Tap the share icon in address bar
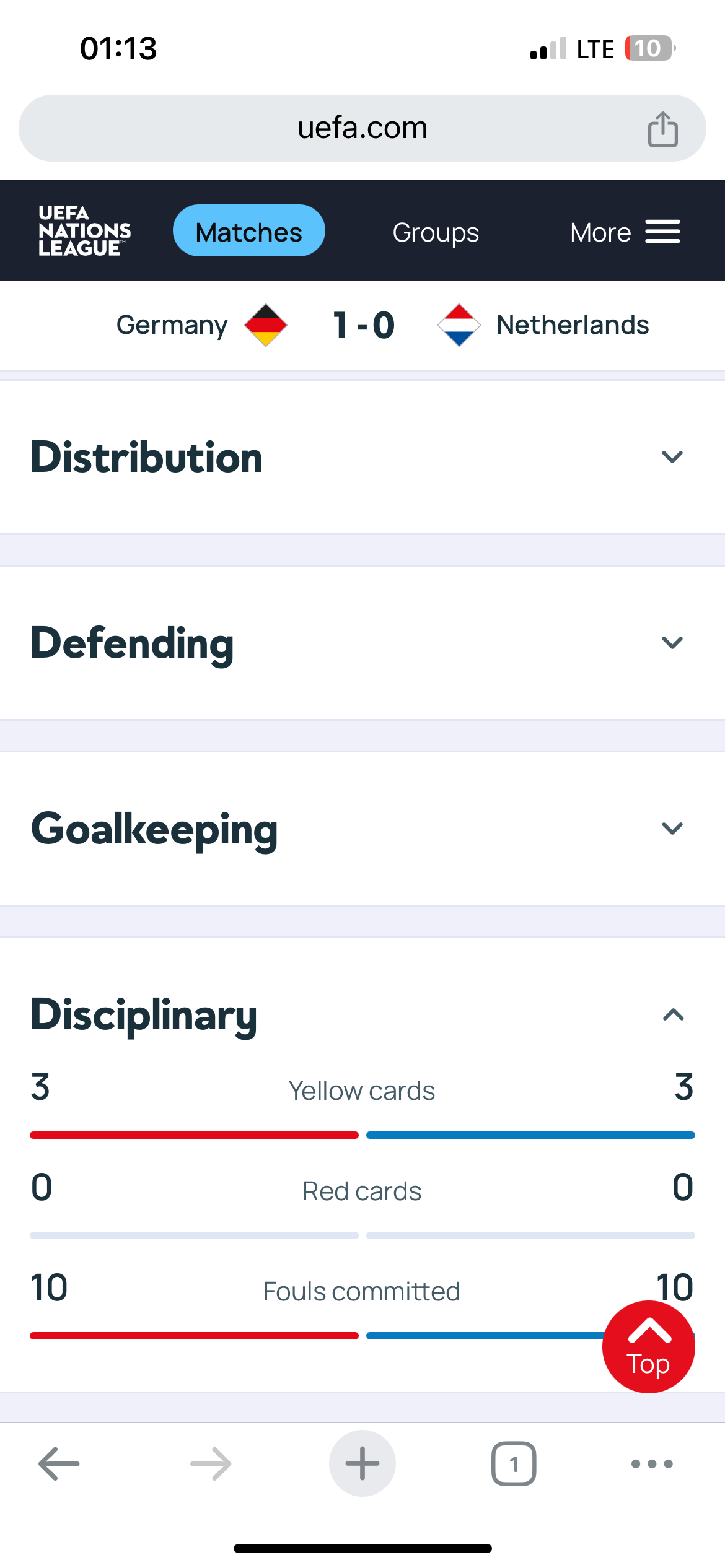This screenshot has width=725, height=1568. pos(662,129)
